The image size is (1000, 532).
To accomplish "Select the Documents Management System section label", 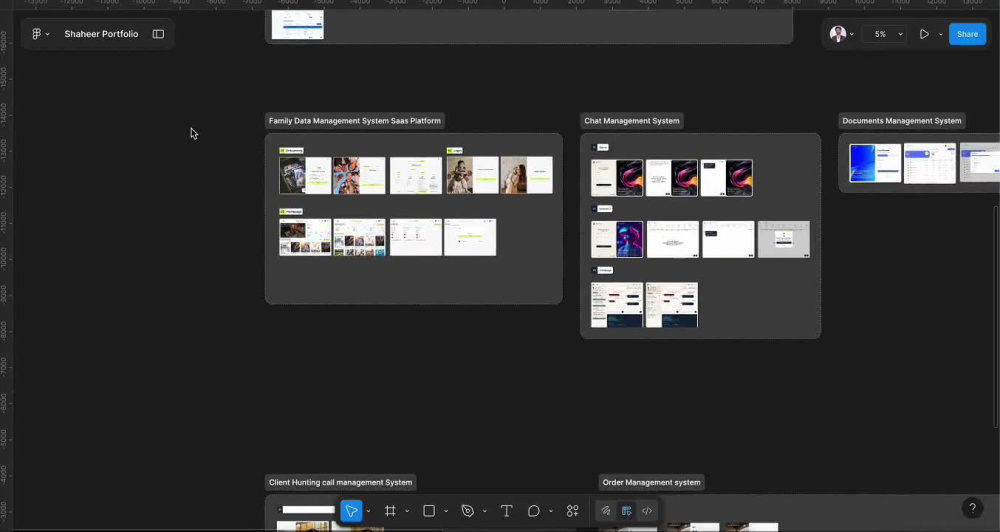I will point(902,121).
